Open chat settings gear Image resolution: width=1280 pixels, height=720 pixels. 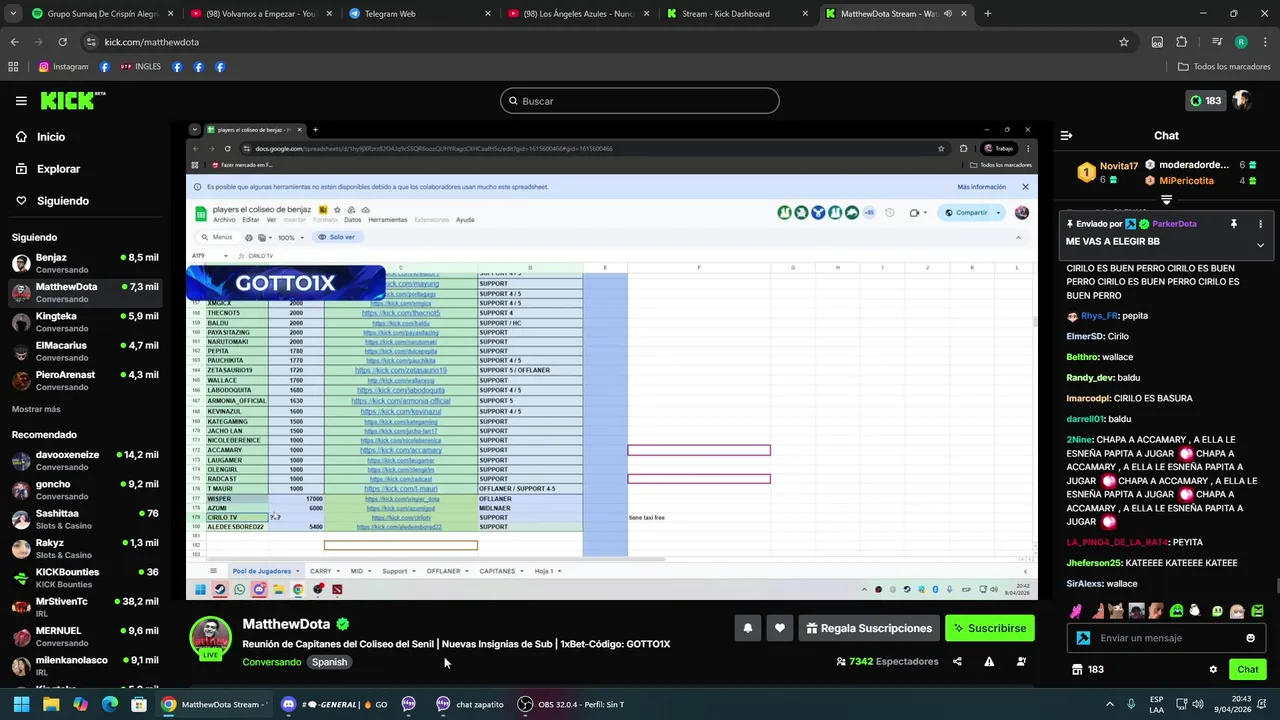click(1213, 670)
